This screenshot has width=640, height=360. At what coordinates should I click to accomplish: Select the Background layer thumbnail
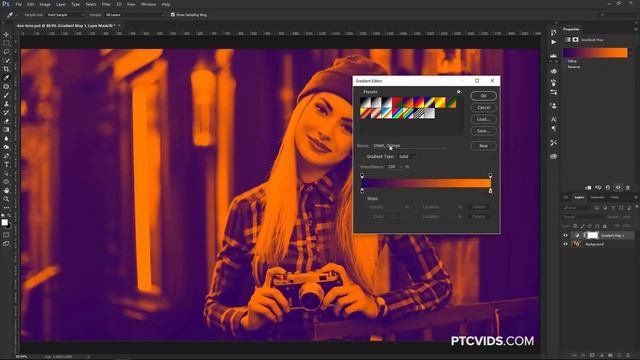click(x=576, y=244)
